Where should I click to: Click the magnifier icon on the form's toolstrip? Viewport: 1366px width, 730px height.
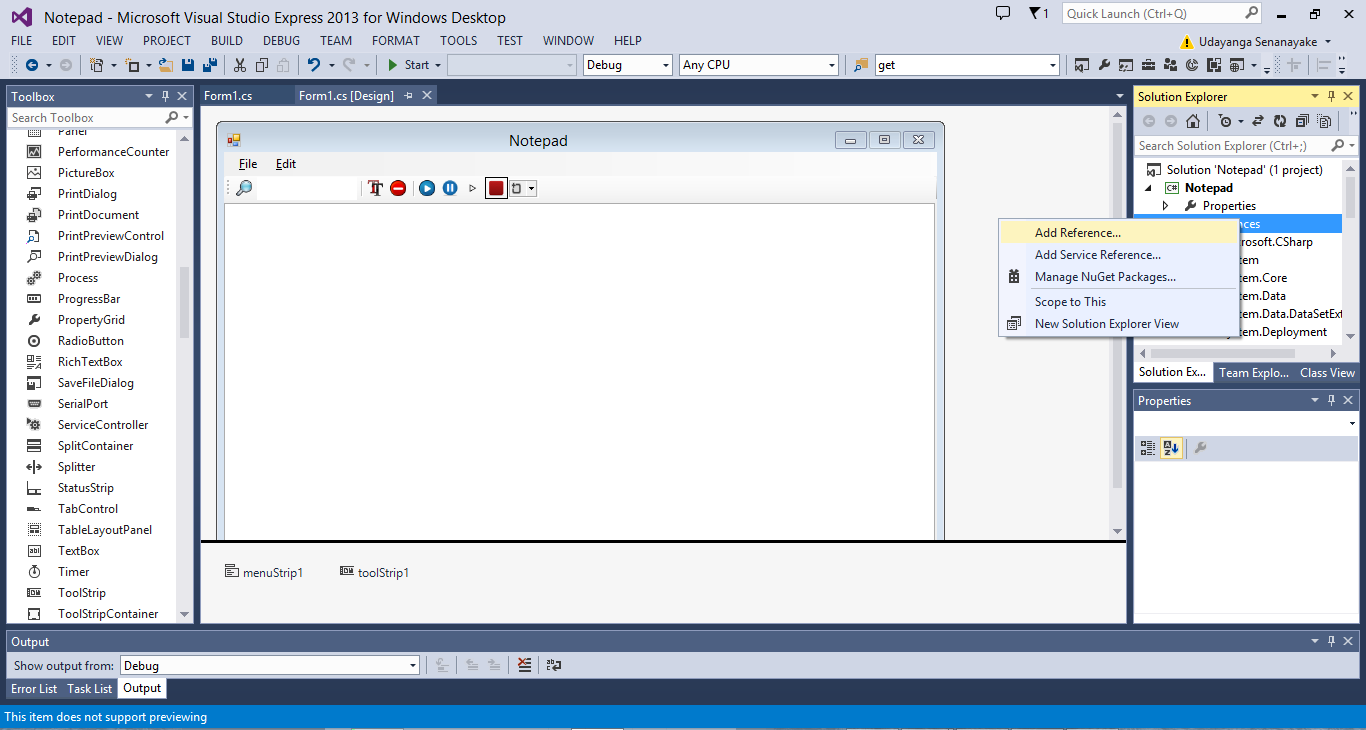[x=244, y=188]
